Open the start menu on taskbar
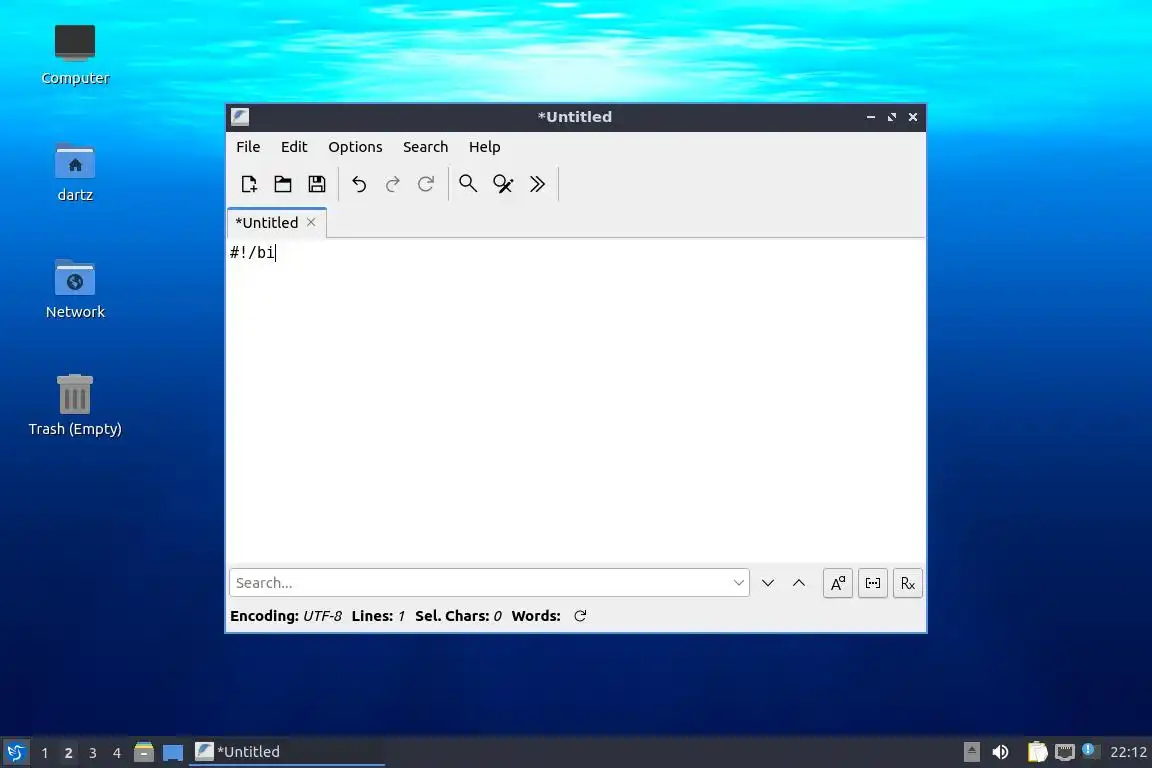 (15, 752)
